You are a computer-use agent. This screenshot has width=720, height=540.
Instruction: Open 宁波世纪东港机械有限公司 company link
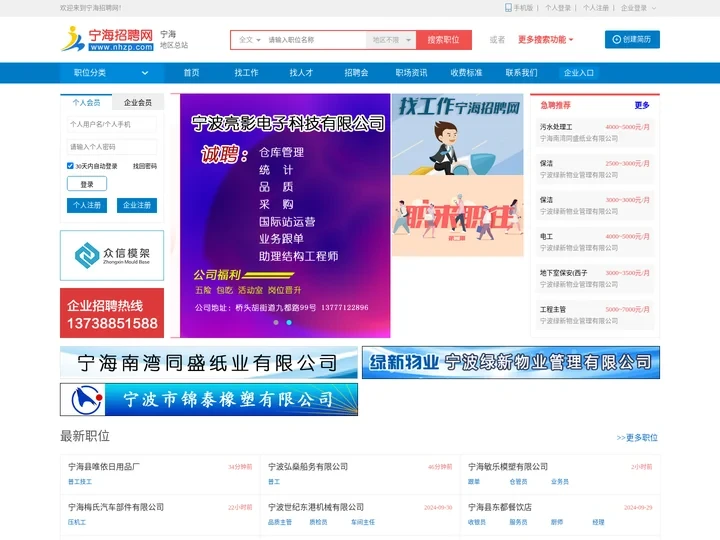(x=316, y=507)
